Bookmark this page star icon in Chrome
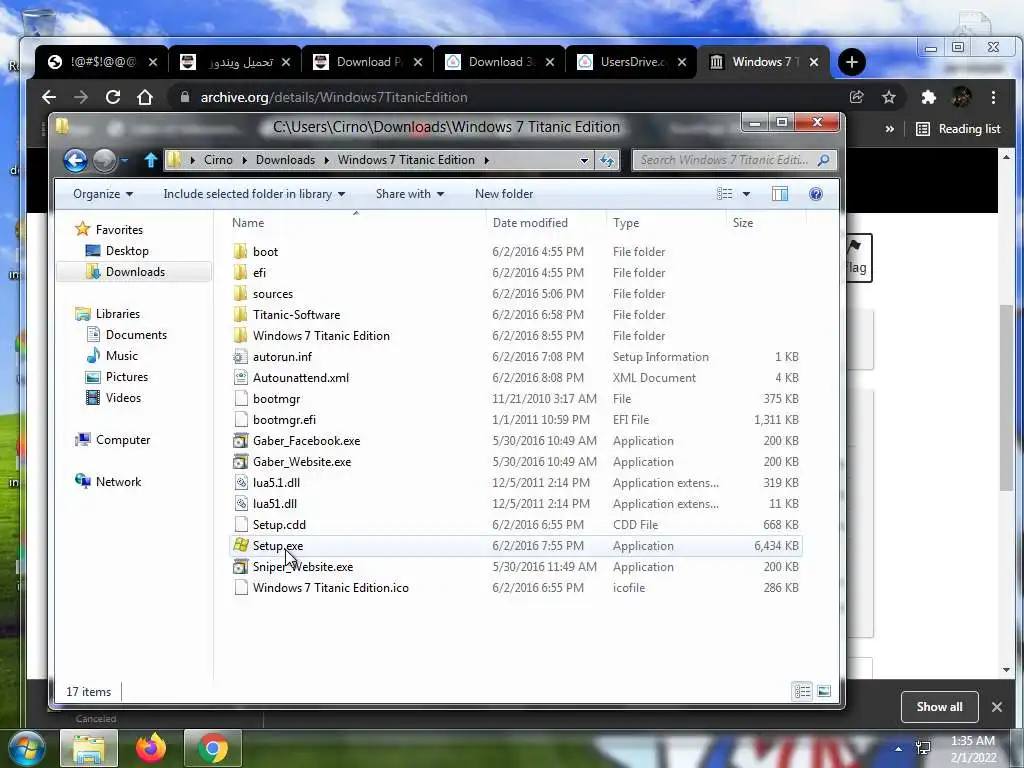Image resolution: width=1024 pixels, height=768 pixels. point(889,97)
